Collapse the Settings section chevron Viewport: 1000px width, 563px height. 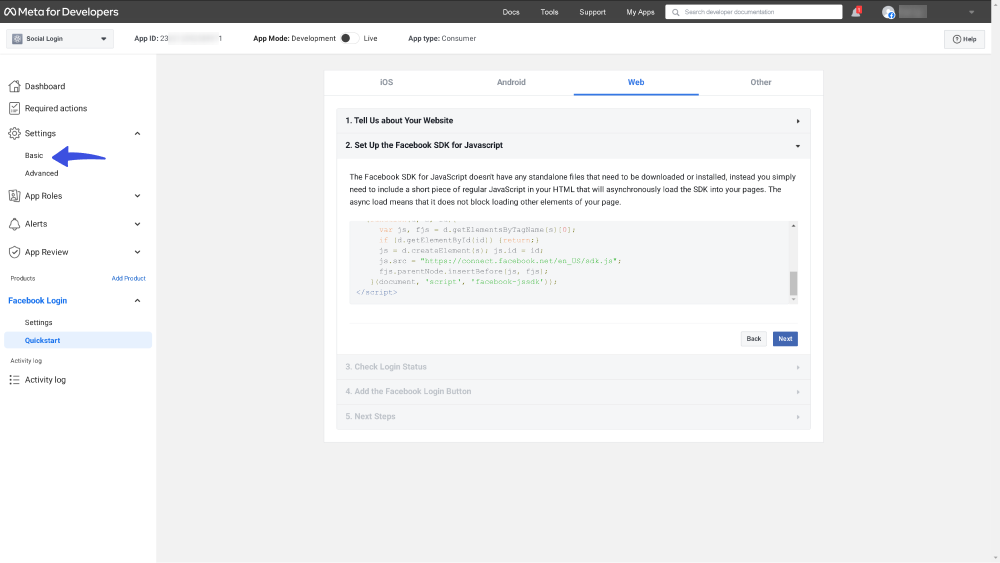[x=137, y=133]
